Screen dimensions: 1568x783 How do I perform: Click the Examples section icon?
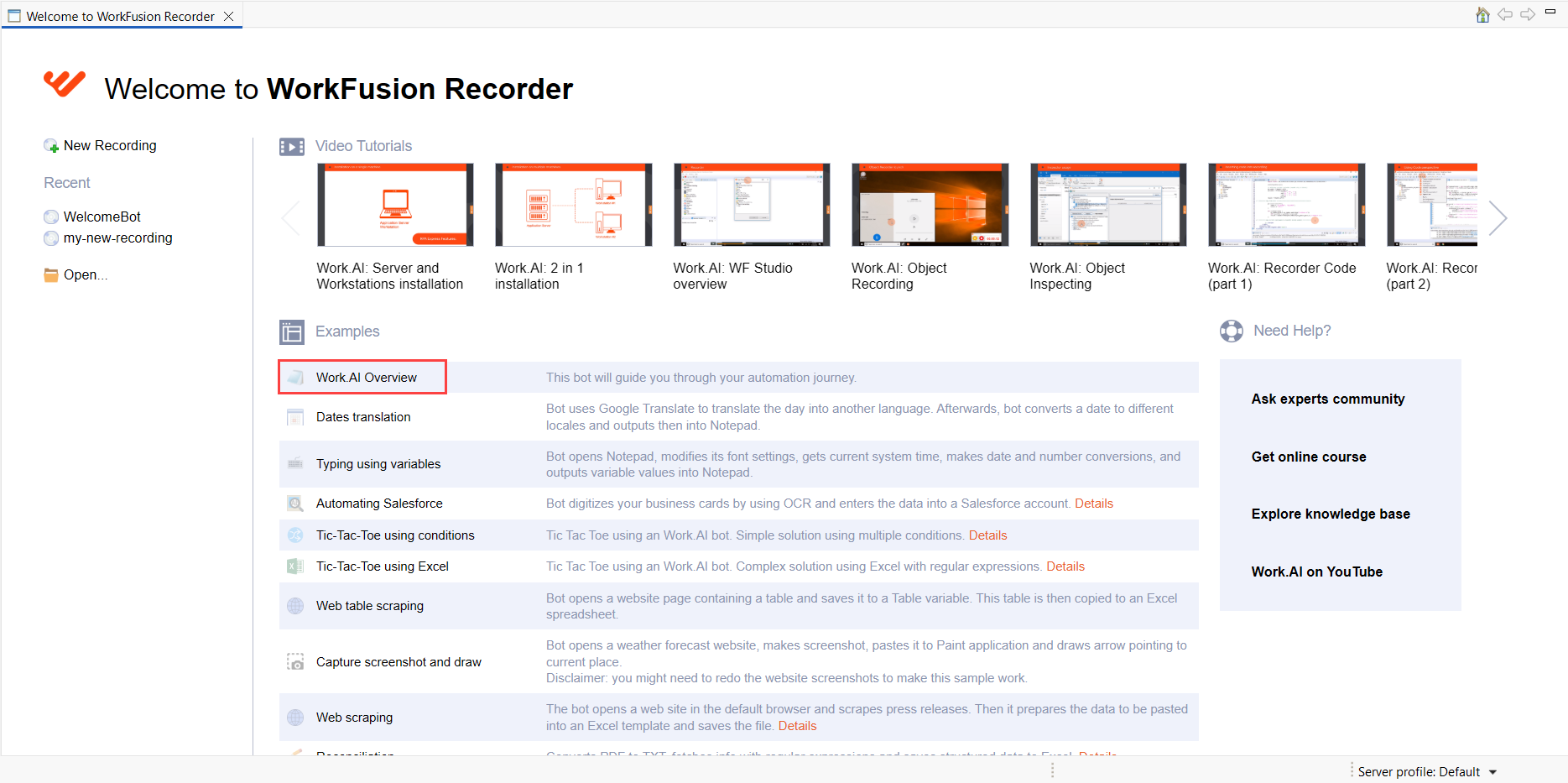(292, 332)
